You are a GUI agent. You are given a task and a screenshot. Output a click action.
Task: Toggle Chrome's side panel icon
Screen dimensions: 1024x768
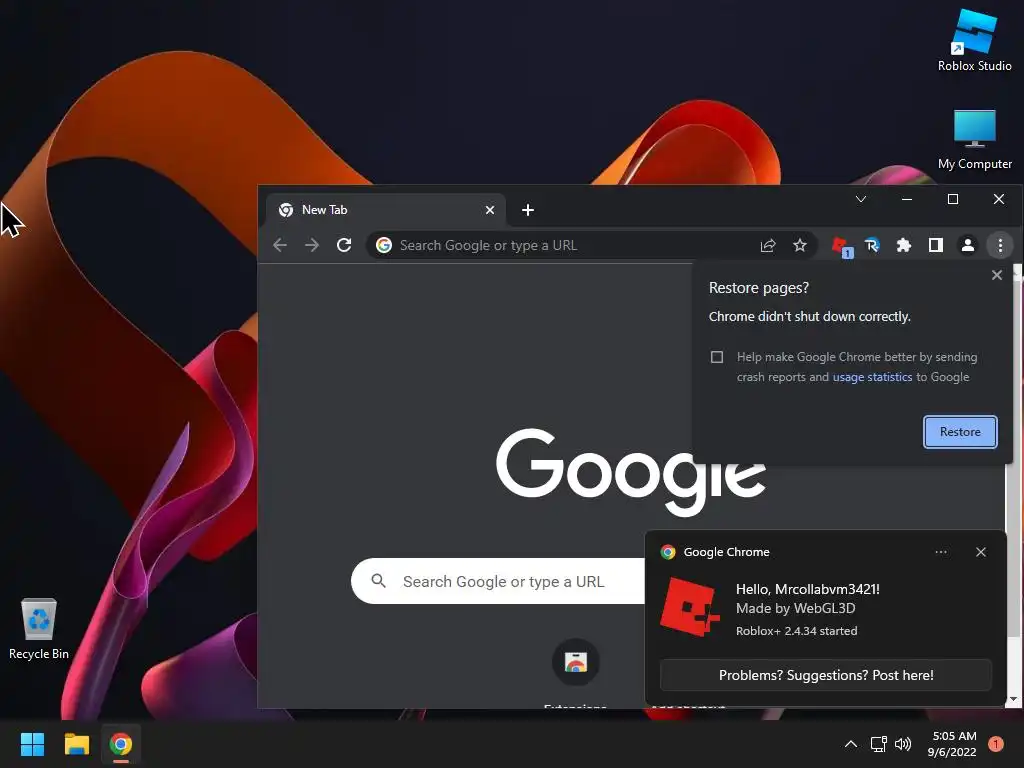click(x=936, y=246)
